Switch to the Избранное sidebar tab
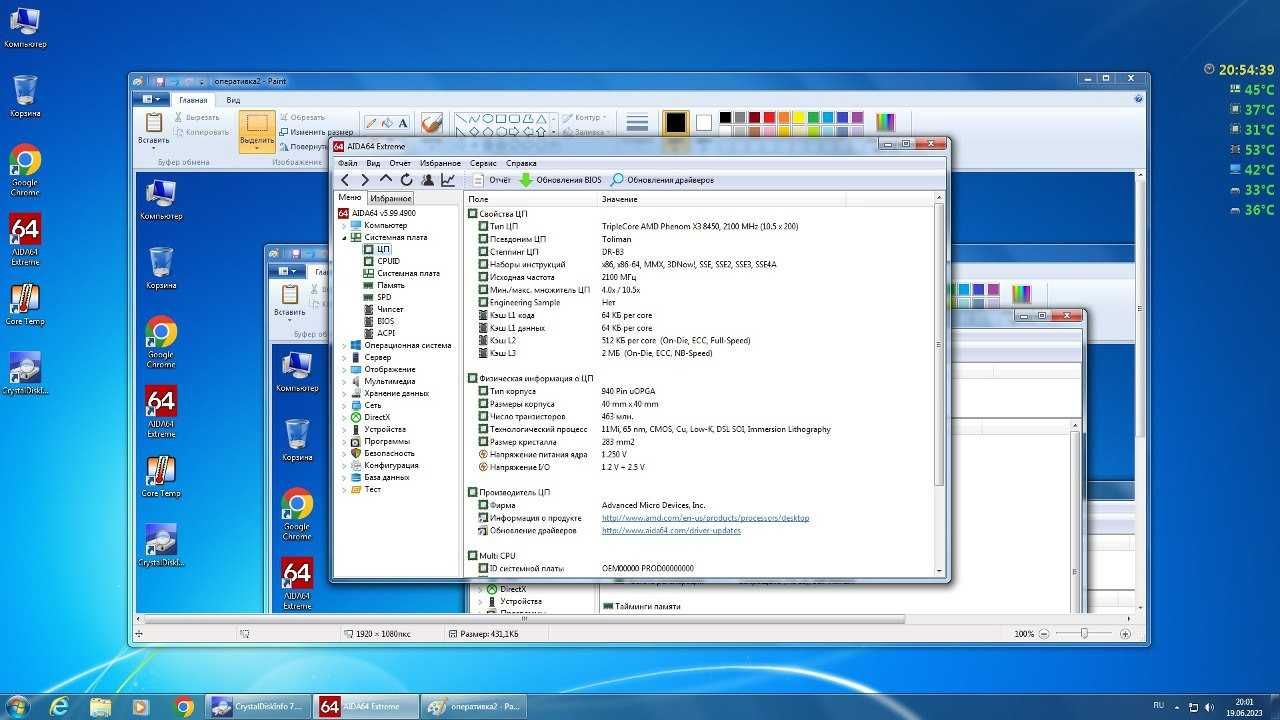Image resolution: width=1280 pixels, height=720 pixels. pos(391,198)
